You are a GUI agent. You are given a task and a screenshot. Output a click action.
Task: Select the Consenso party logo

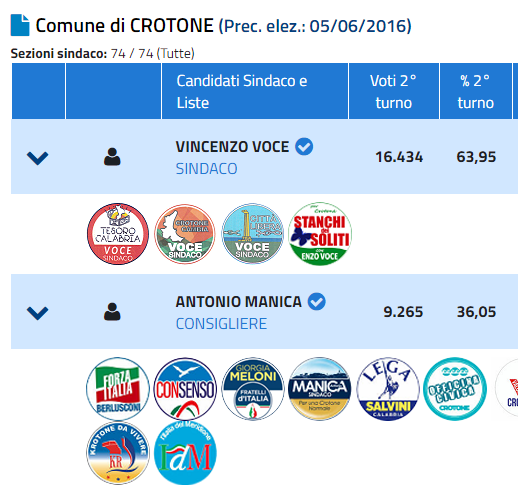coord(185,389)
